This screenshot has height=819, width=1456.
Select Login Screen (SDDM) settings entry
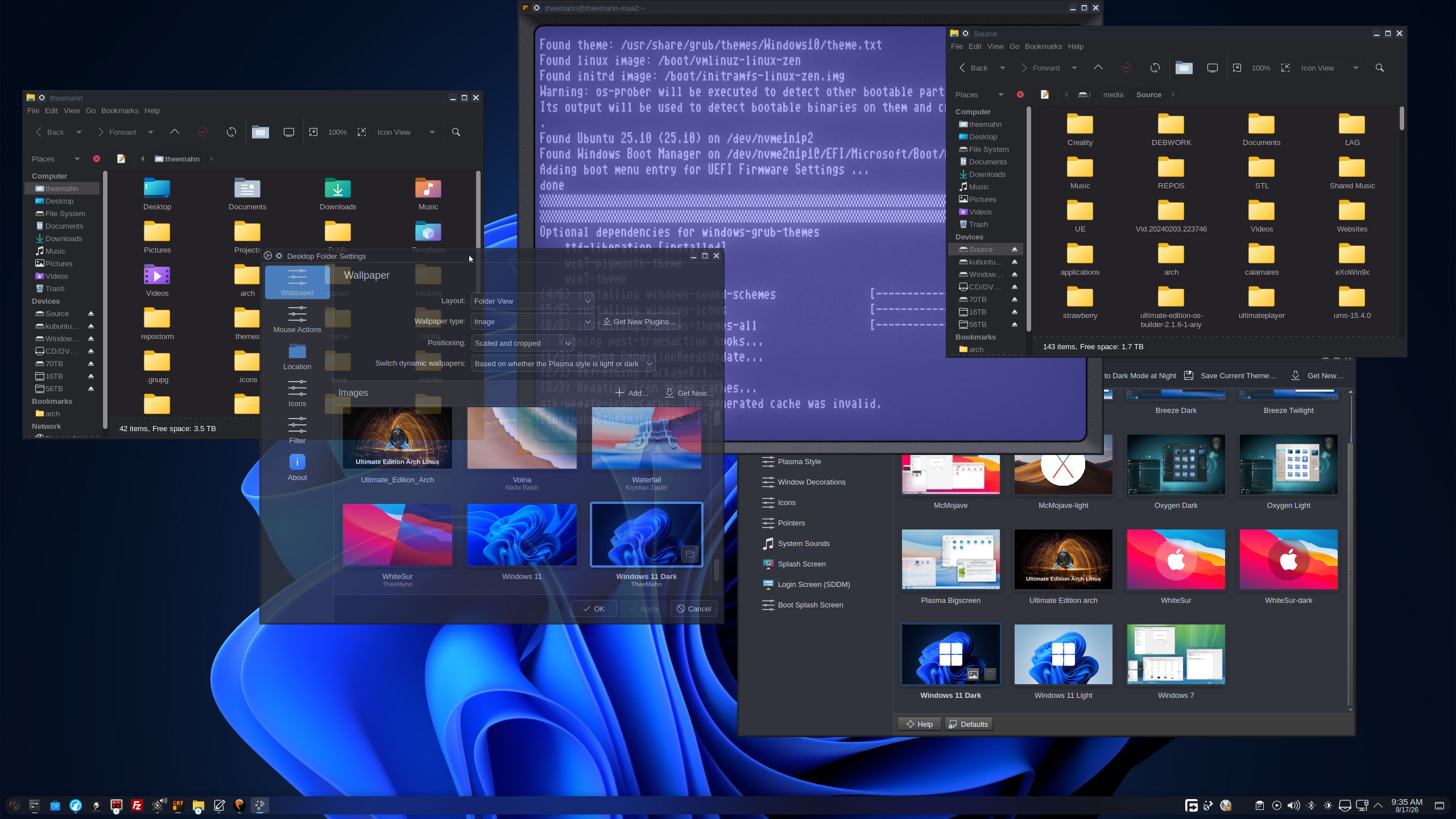pos(813,584)
